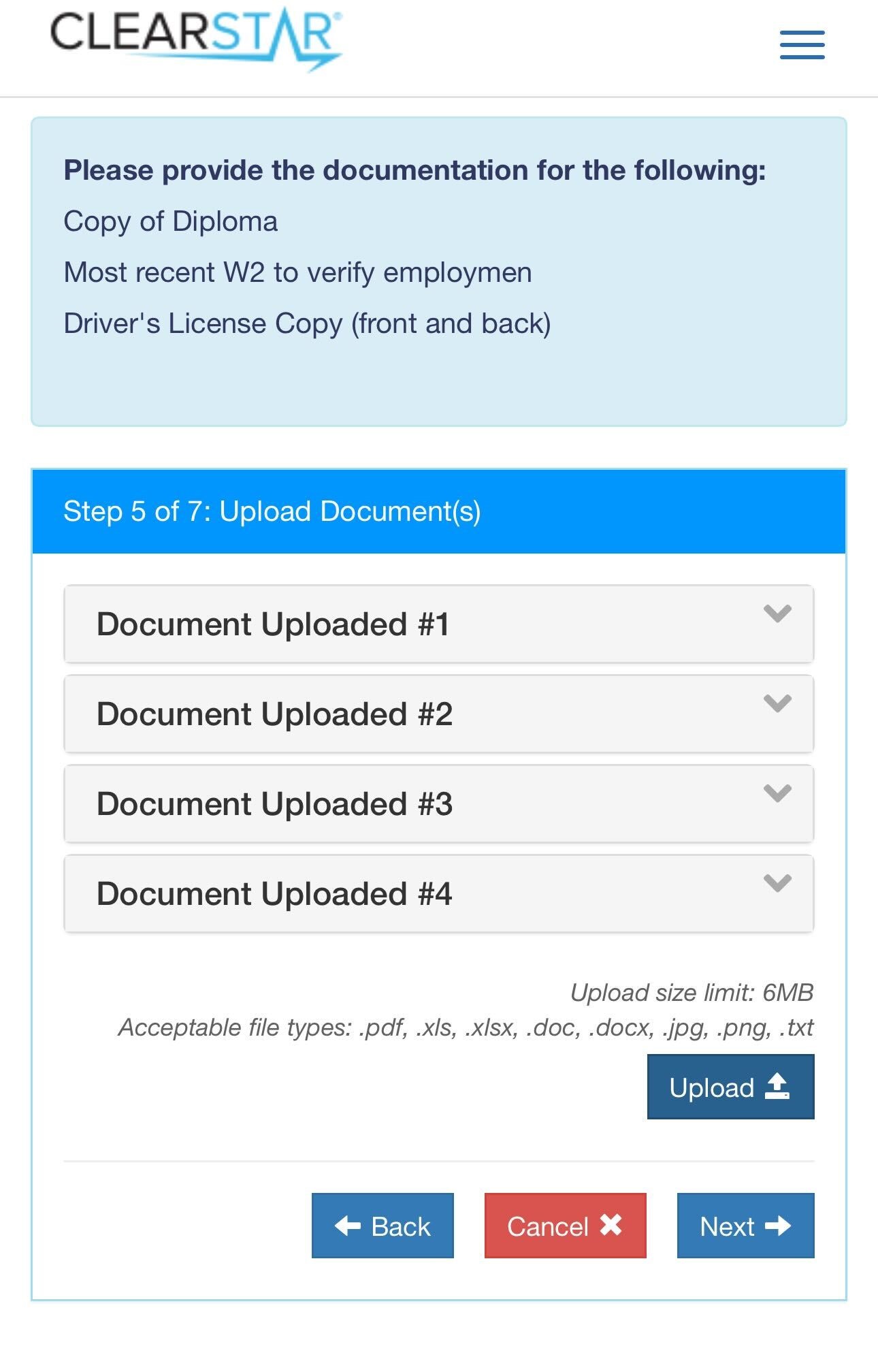Select the Step 5 of 7 header bar
This screenshot has height=1372, width=878.
(439, 510)
